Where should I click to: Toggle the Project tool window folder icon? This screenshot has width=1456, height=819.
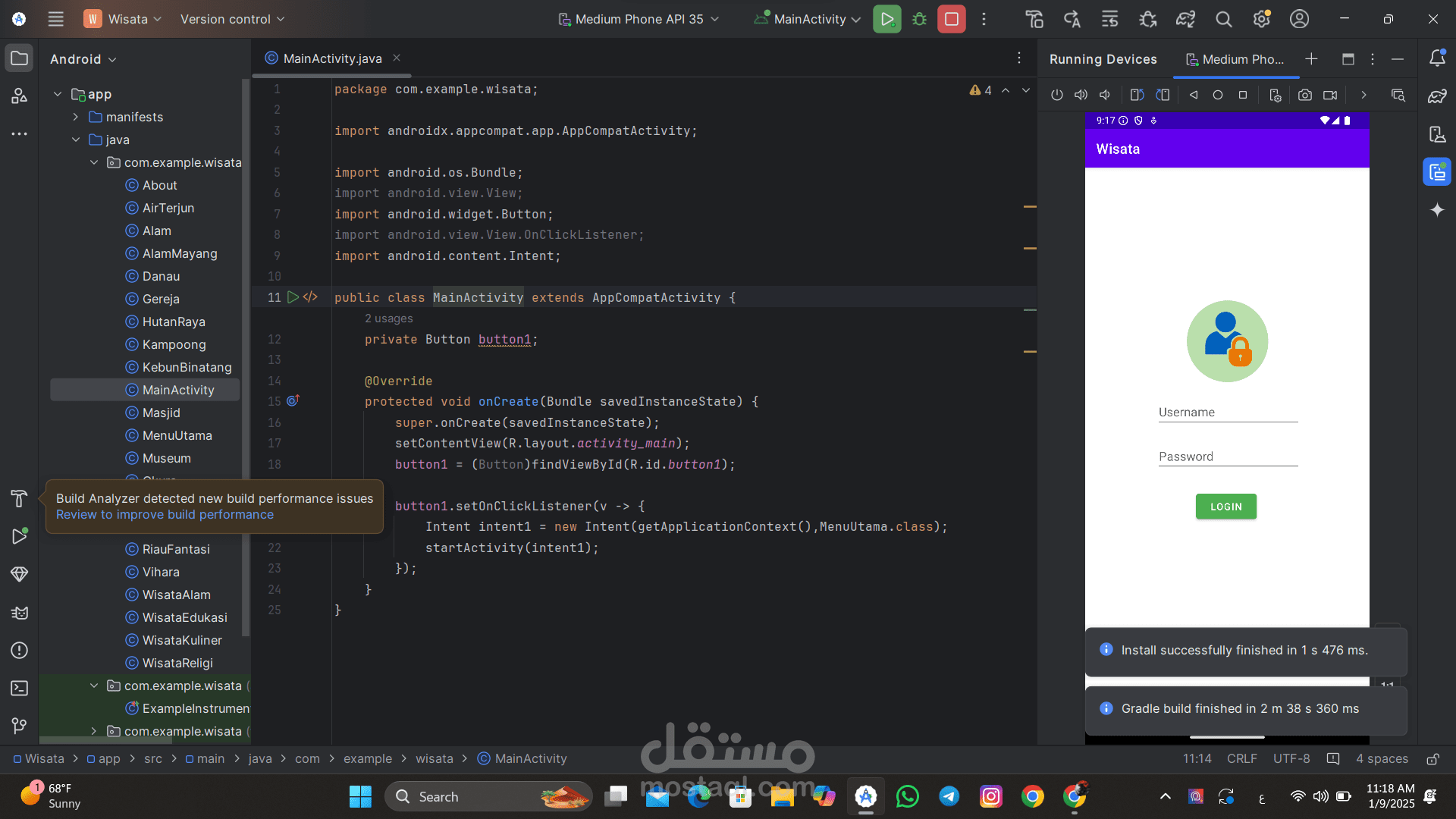[20, 58]
